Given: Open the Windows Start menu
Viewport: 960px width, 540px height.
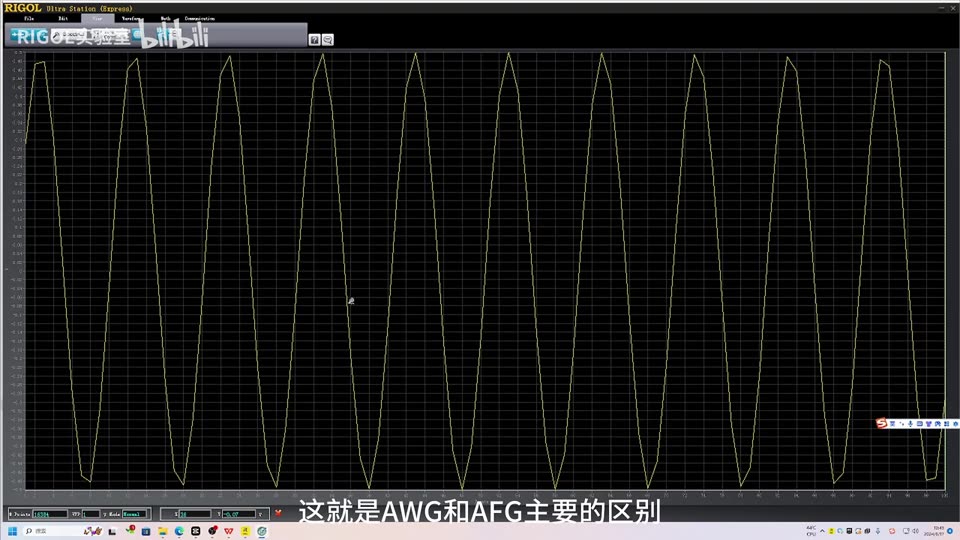Looking at the screenshot, I should tap(12, 531).
